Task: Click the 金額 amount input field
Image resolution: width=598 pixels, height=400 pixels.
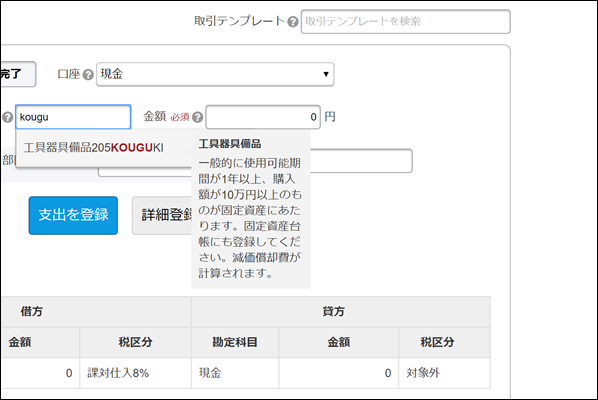Action: click(x=263, y=117)
